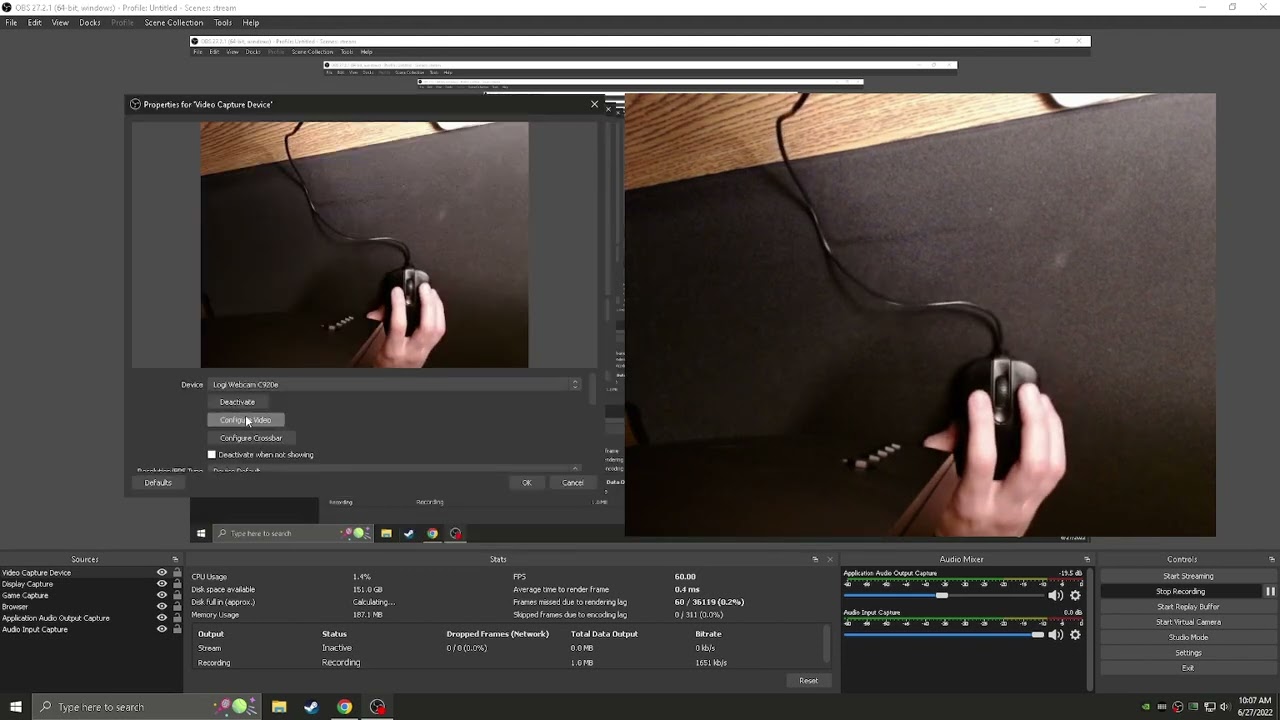
Task: Enter Studio Mode
Action: 1188,637
